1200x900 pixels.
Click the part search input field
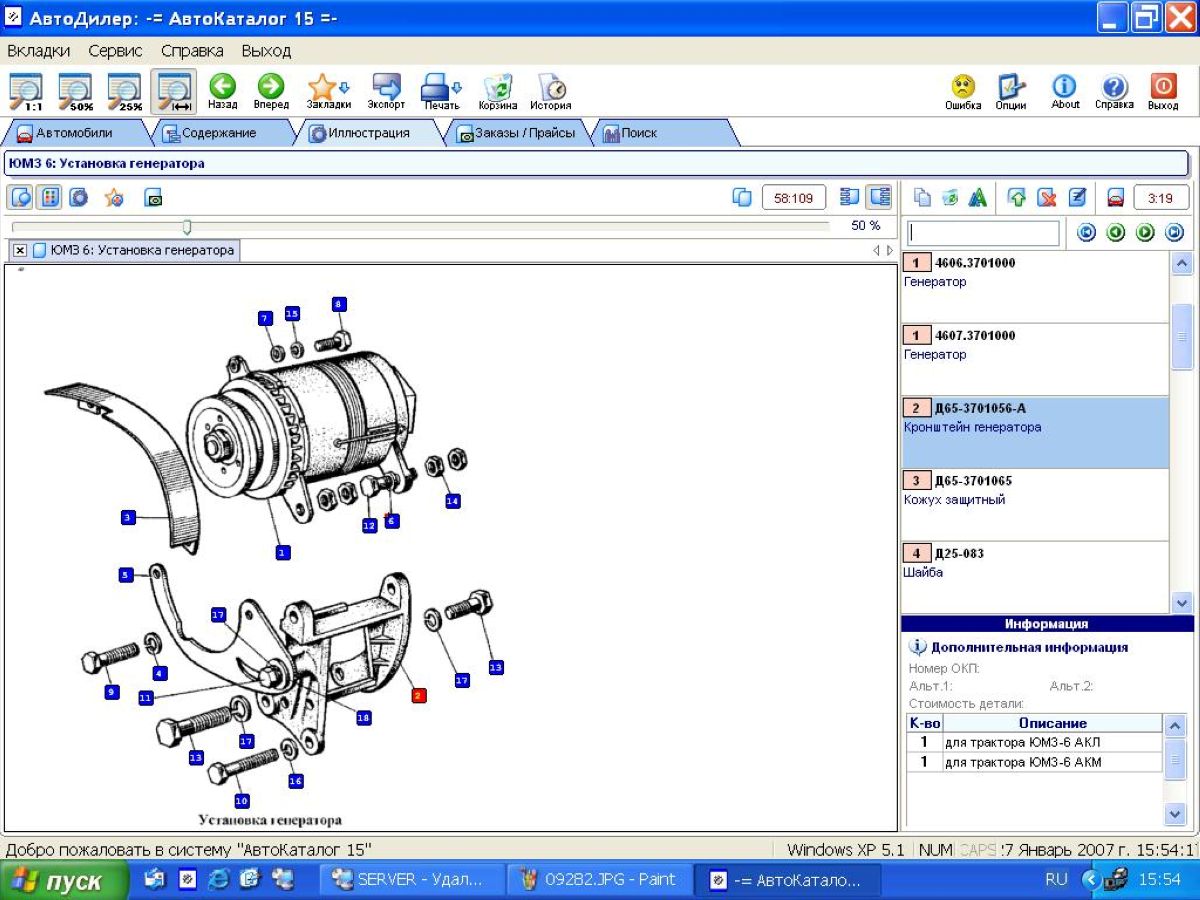click(x=982, y=233)
